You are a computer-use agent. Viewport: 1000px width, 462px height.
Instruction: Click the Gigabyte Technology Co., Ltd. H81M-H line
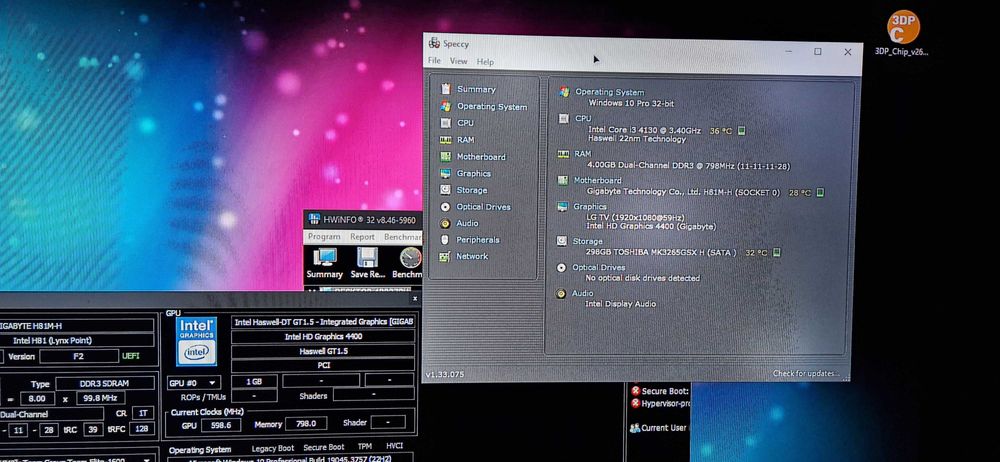click(x=683, y=191)
